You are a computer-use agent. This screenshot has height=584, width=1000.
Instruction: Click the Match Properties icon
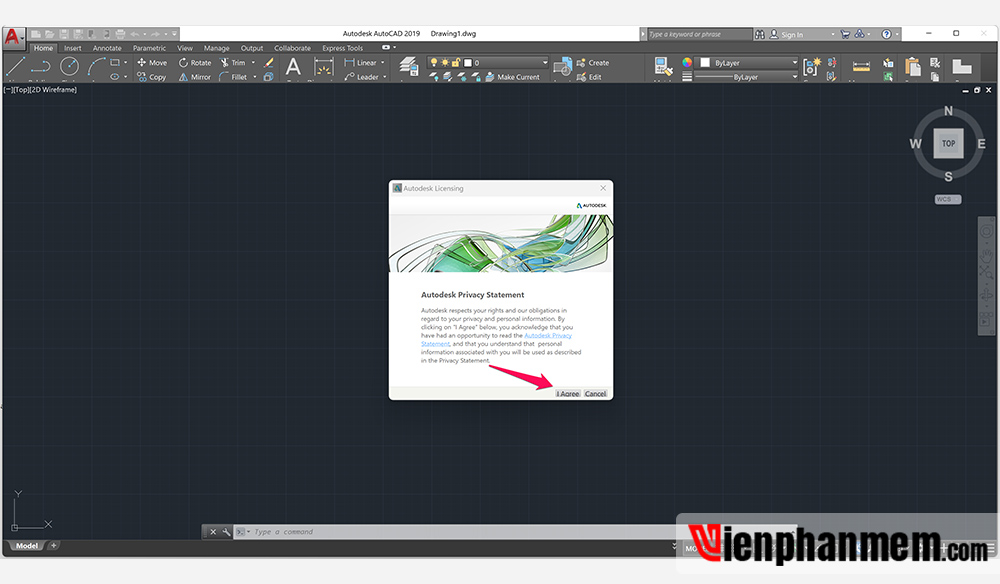point(663,67)
